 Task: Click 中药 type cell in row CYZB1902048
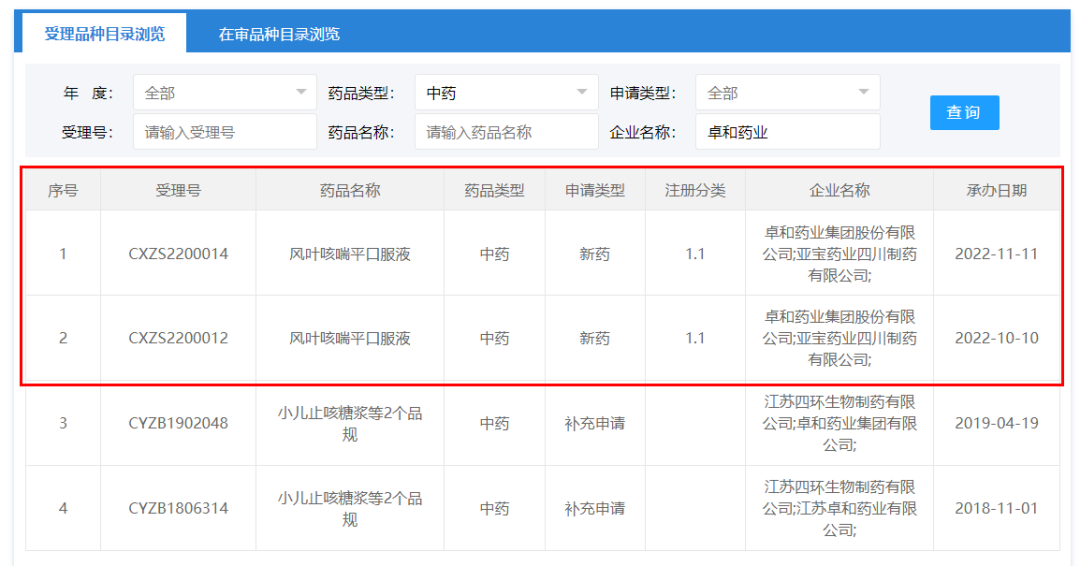[495, 423]
